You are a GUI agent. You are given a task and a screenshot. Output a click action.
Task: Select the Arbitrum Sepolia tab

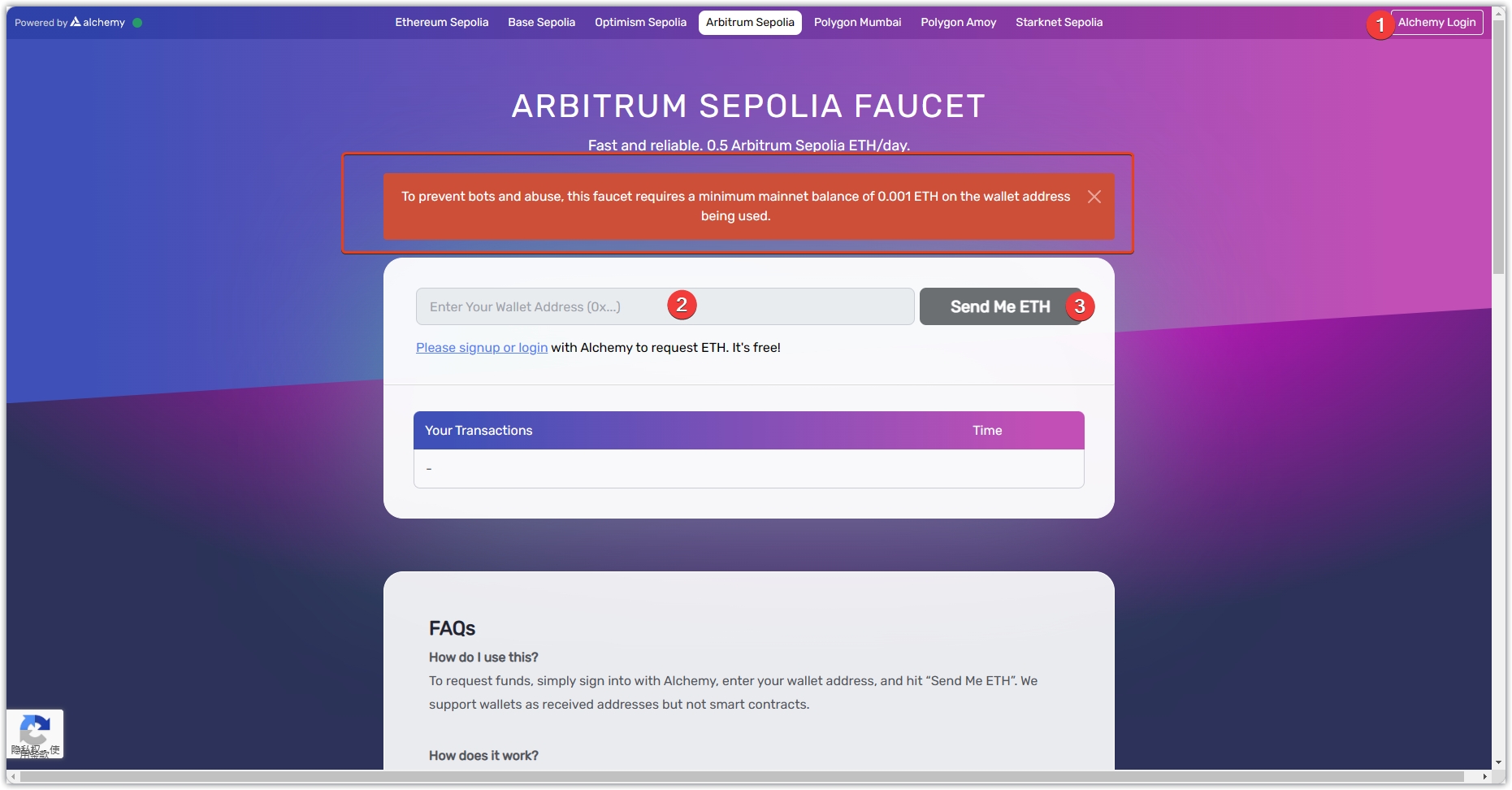coord(750,23)
